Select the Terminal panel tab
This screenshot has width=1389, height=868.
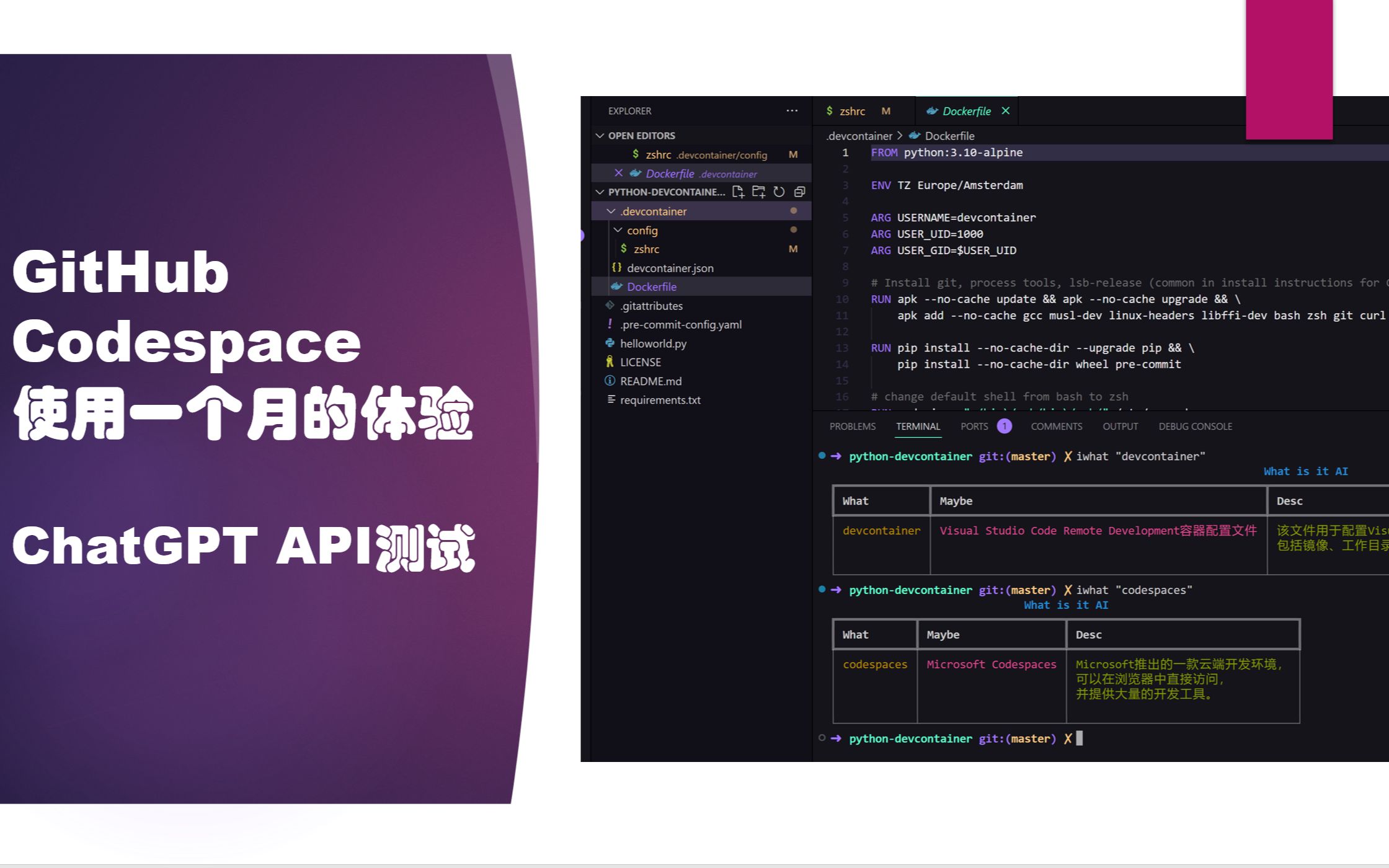pos(918,427)
